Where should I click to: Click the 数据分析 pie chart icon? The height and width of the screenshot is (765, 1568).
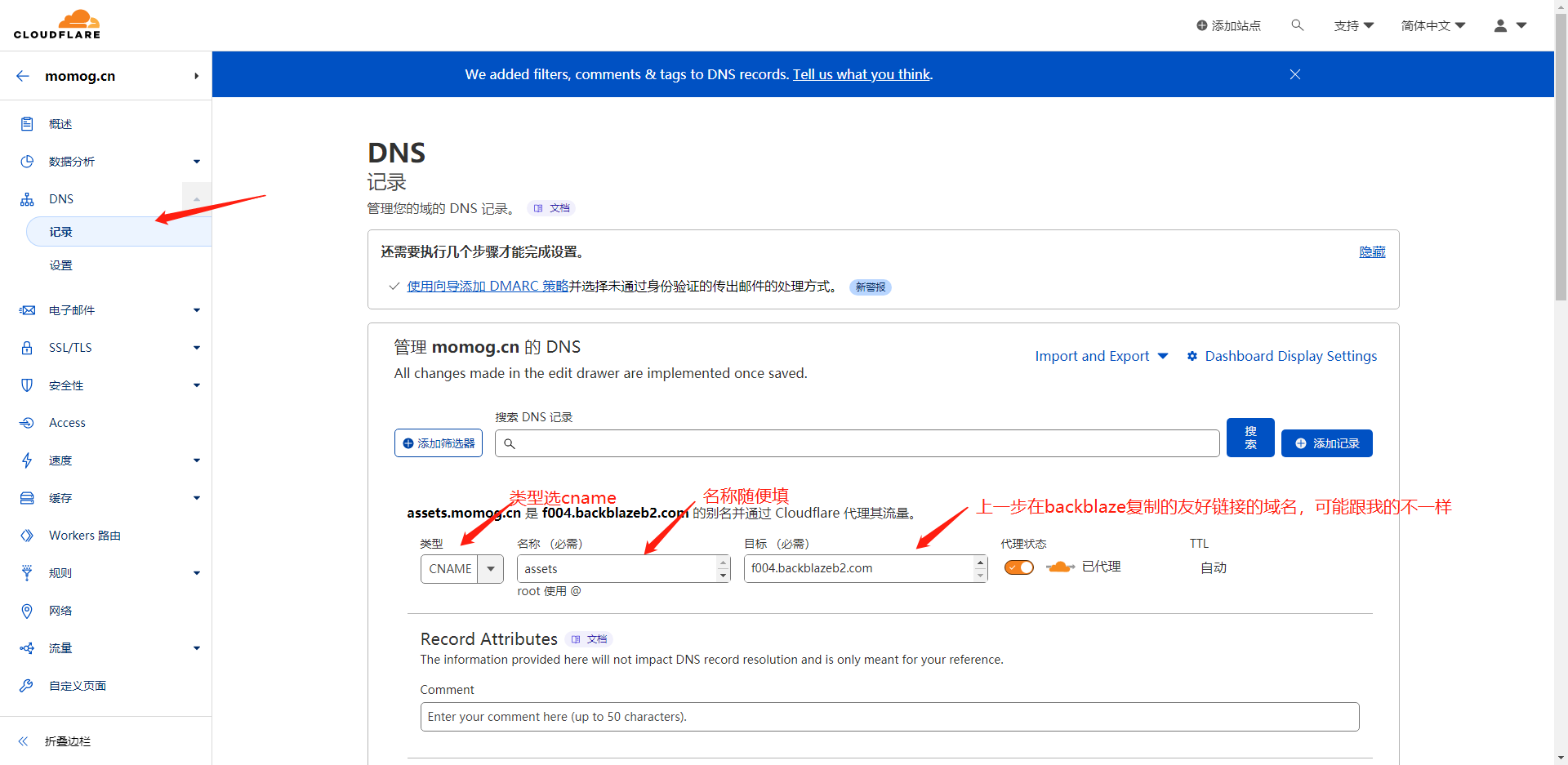tap(27, 162)
